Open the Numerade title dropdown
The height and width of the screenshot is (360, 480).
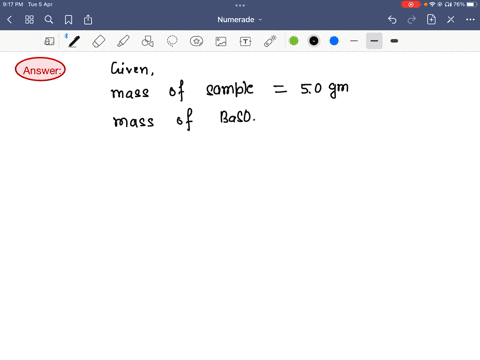pos(240,20)
